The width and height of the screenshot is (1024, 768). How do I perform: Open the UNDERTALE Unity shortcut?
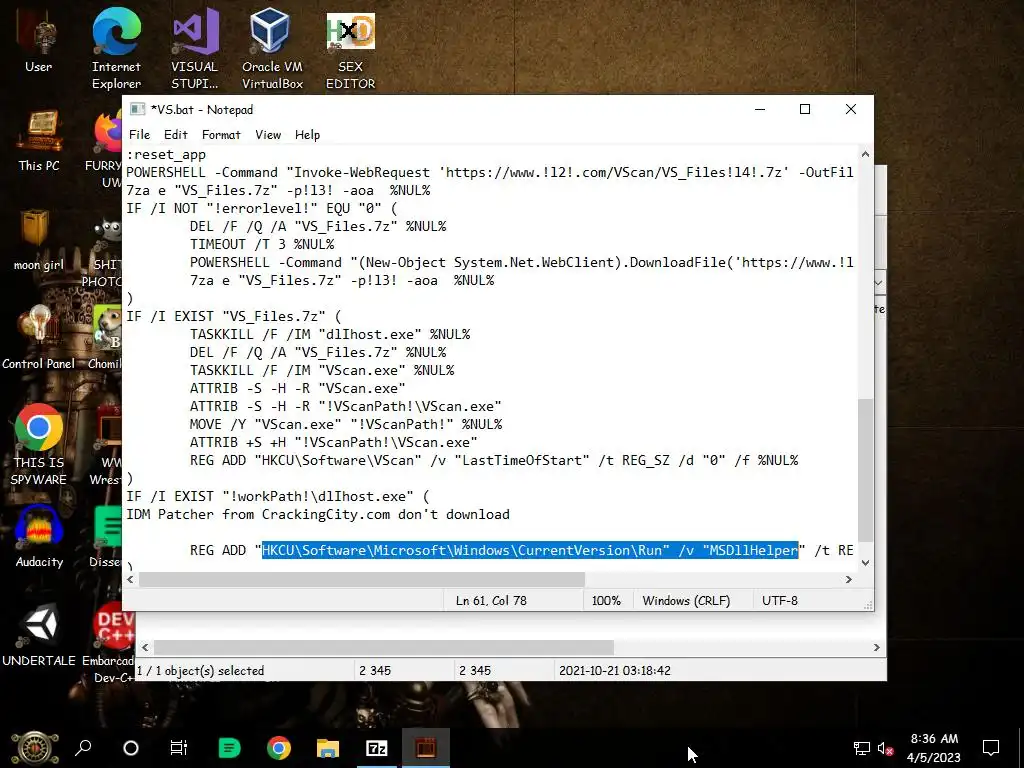coord(39,635)
